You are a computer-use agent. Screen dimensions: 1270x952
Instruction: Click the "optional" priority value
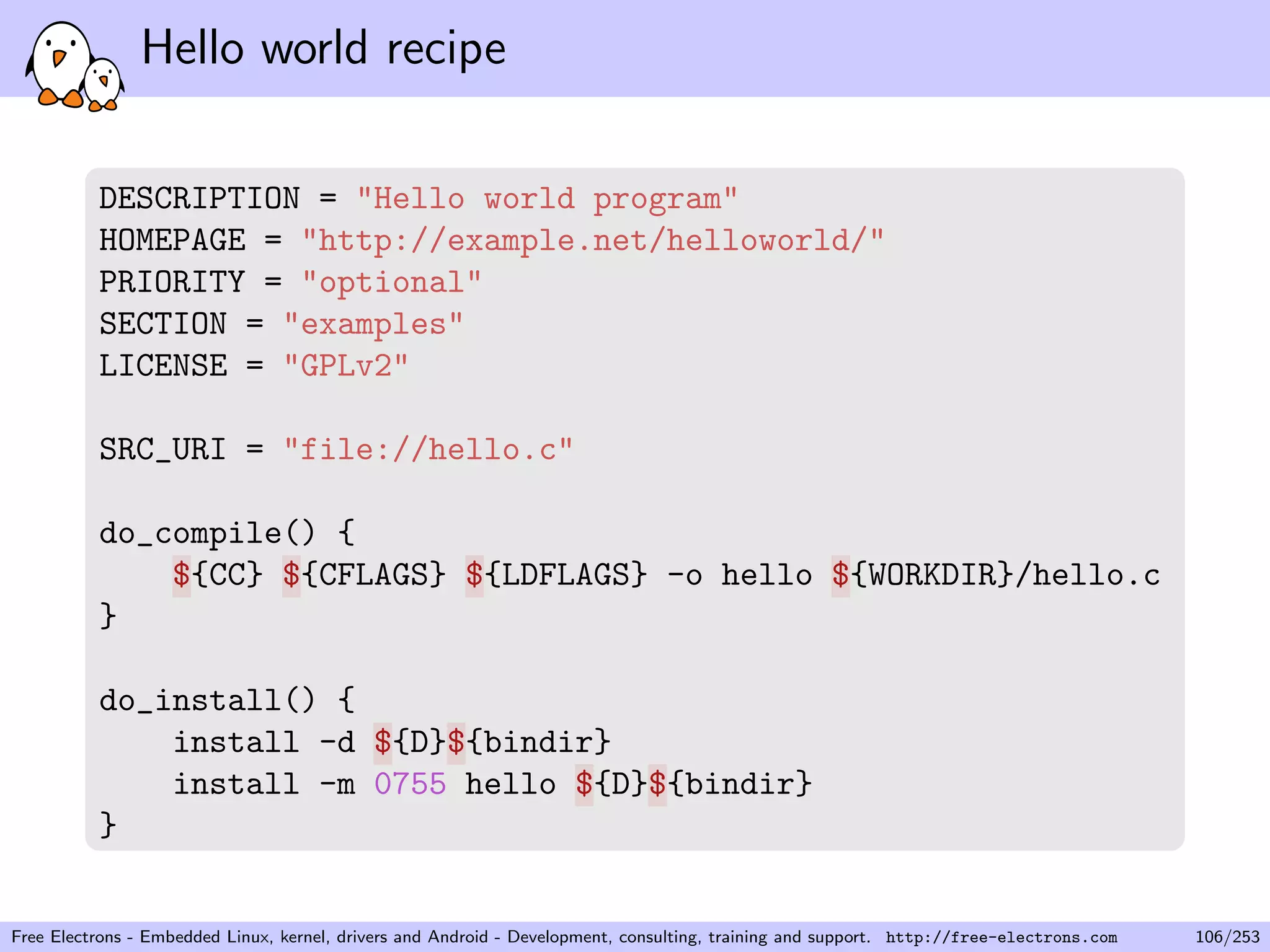click(x=391, y=283)
